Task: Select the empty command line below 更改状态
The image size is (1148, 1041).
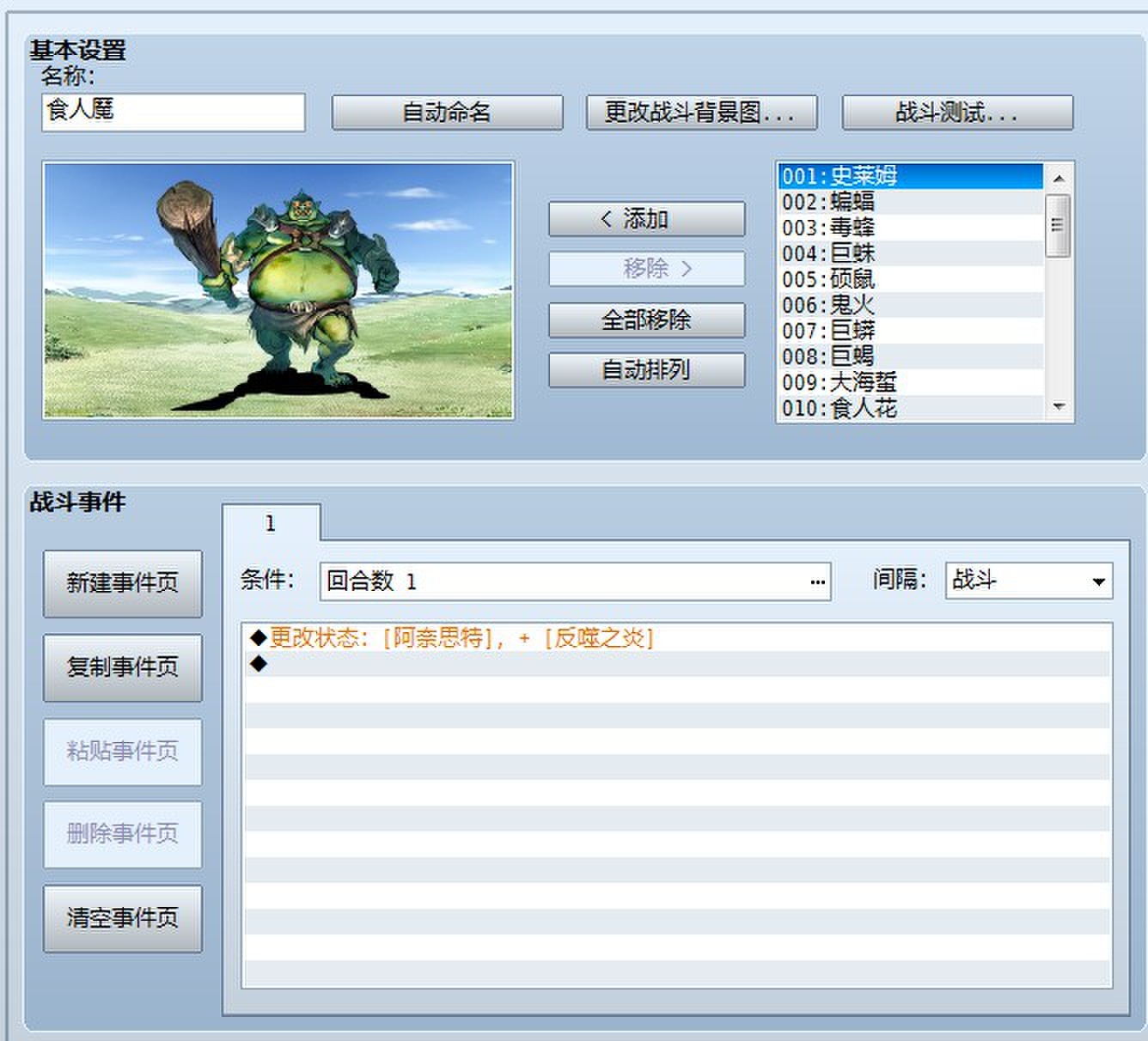Action: tap(677, 664)
